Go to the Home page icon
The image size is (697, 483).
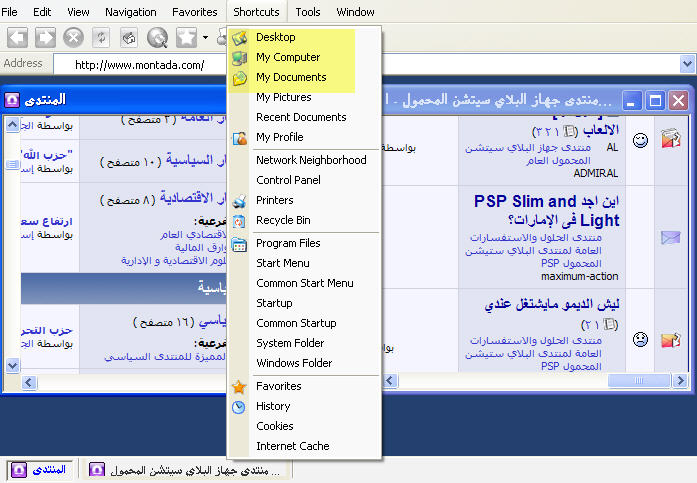(x=129, y=38)
